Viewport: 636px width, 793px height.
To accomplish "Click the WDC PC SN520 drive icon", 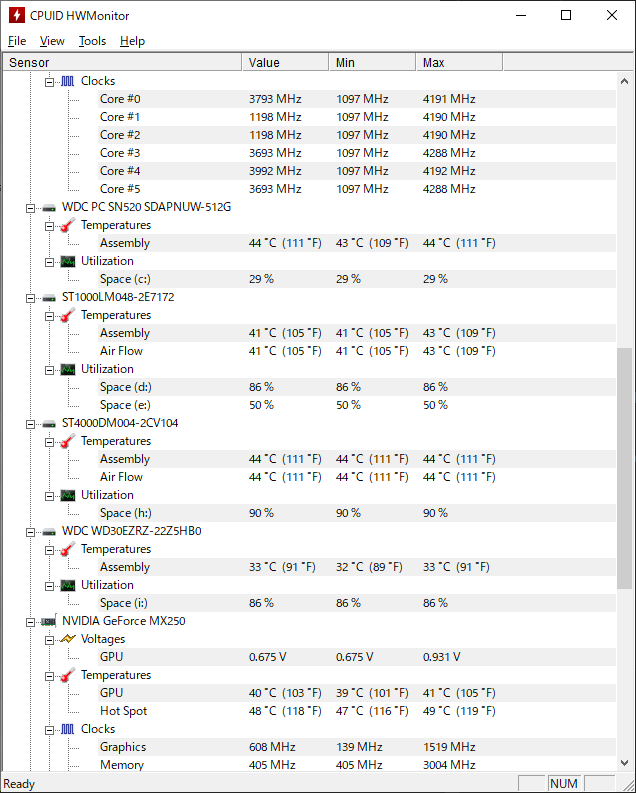I will click(x=49, y=207).
